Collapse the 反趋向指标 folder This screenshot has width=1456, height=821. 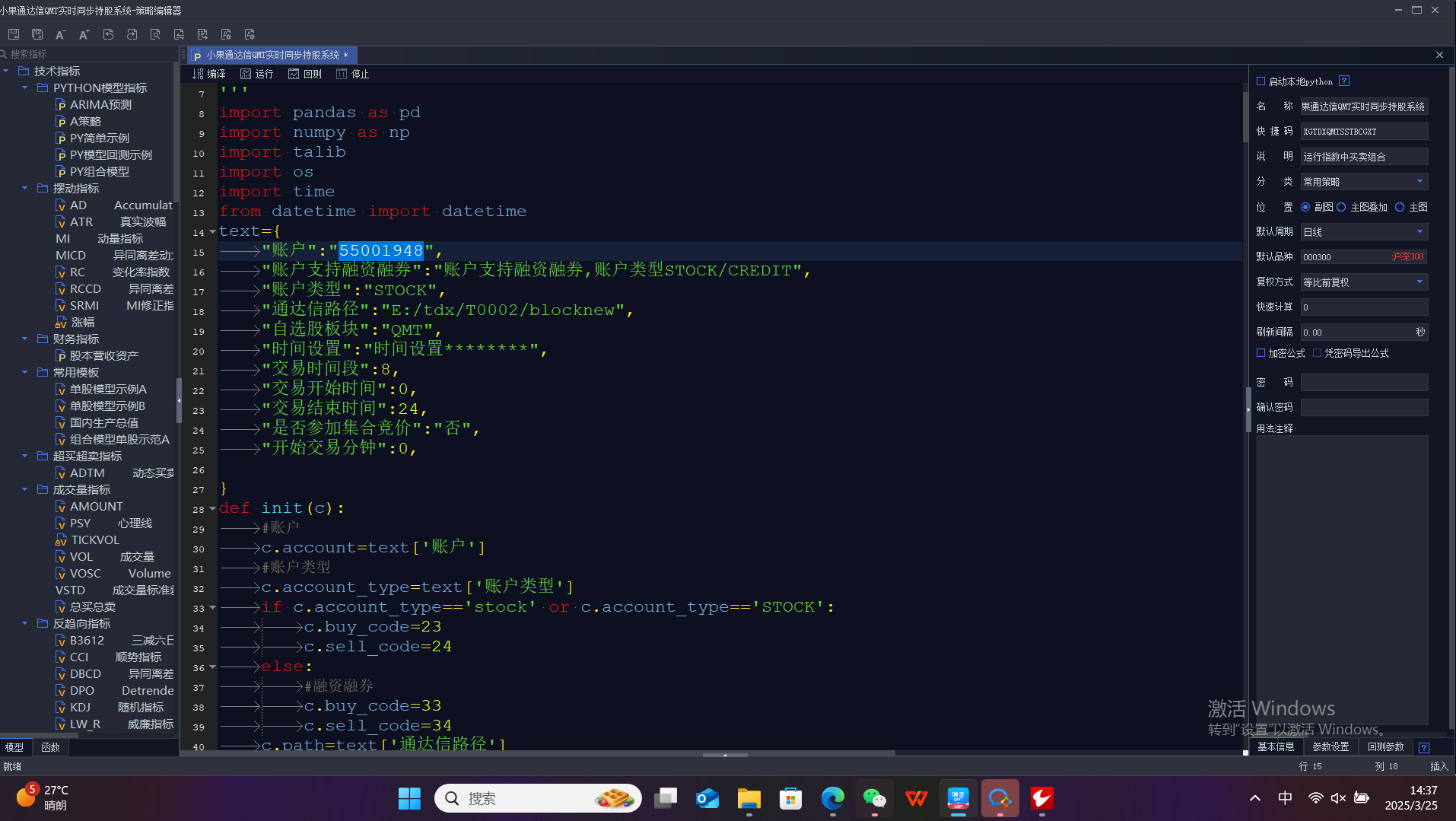coord(24,623)
